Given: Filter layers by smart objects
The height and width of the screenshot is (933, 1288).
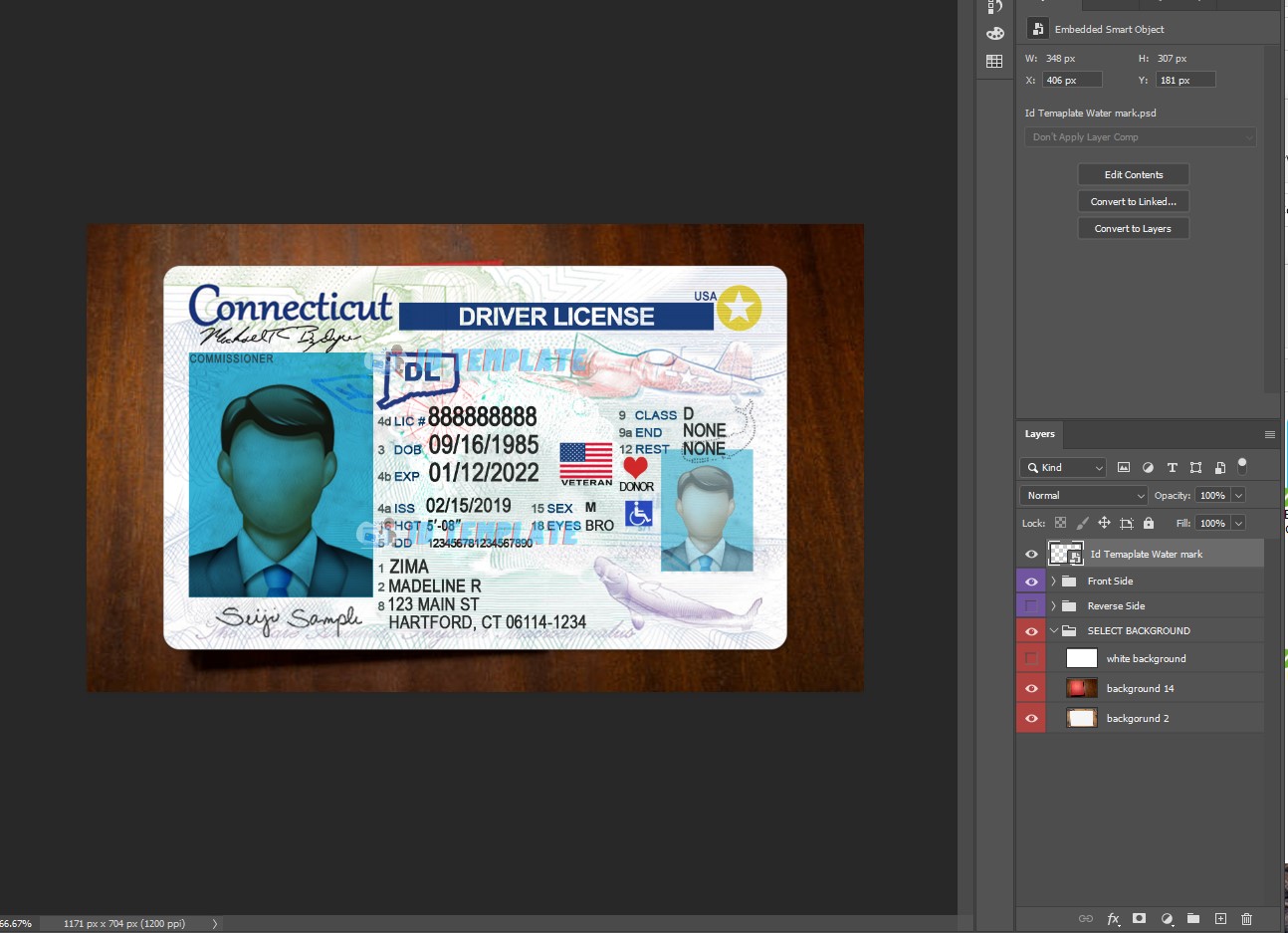Looking at the screenshot, I should click(x=1219, y=467).
